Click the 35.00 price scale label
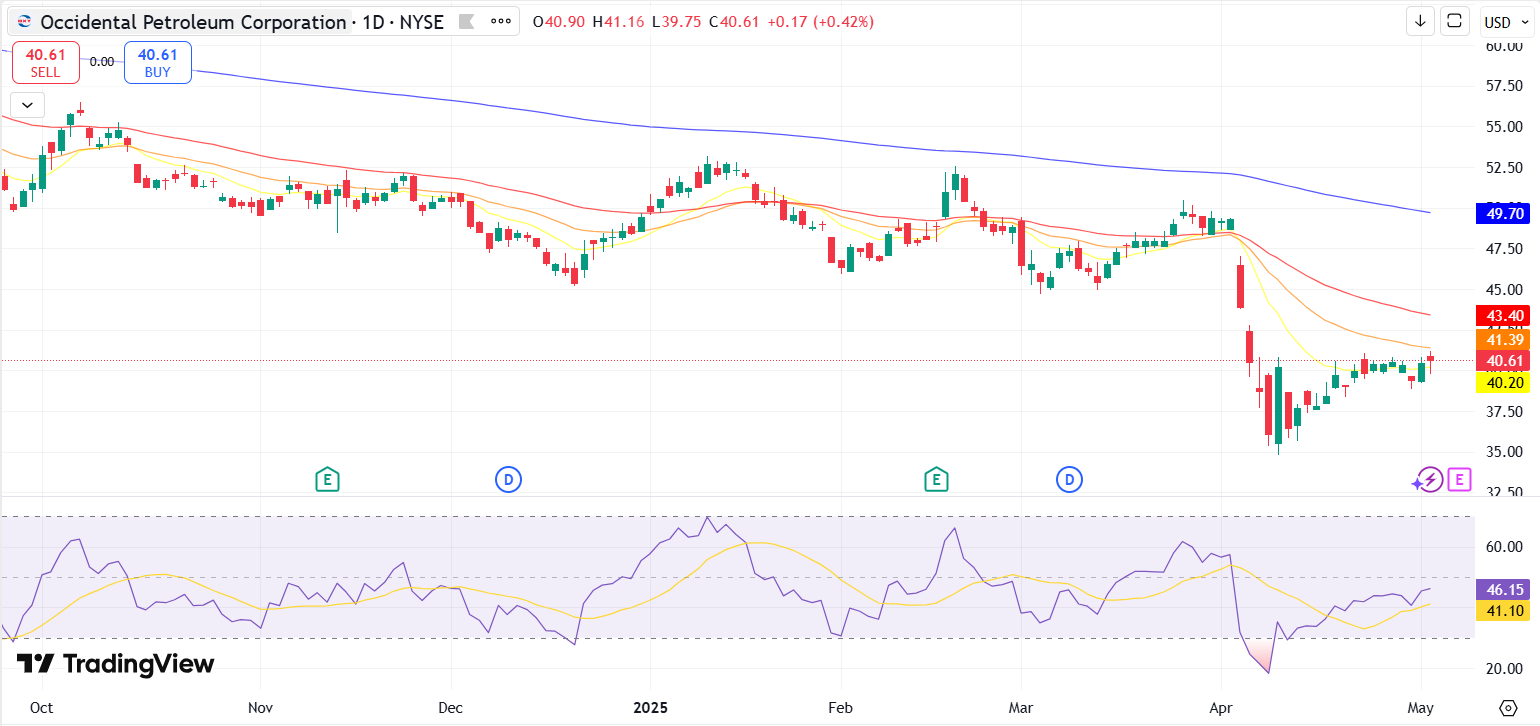 click(x=1504, y=451)
